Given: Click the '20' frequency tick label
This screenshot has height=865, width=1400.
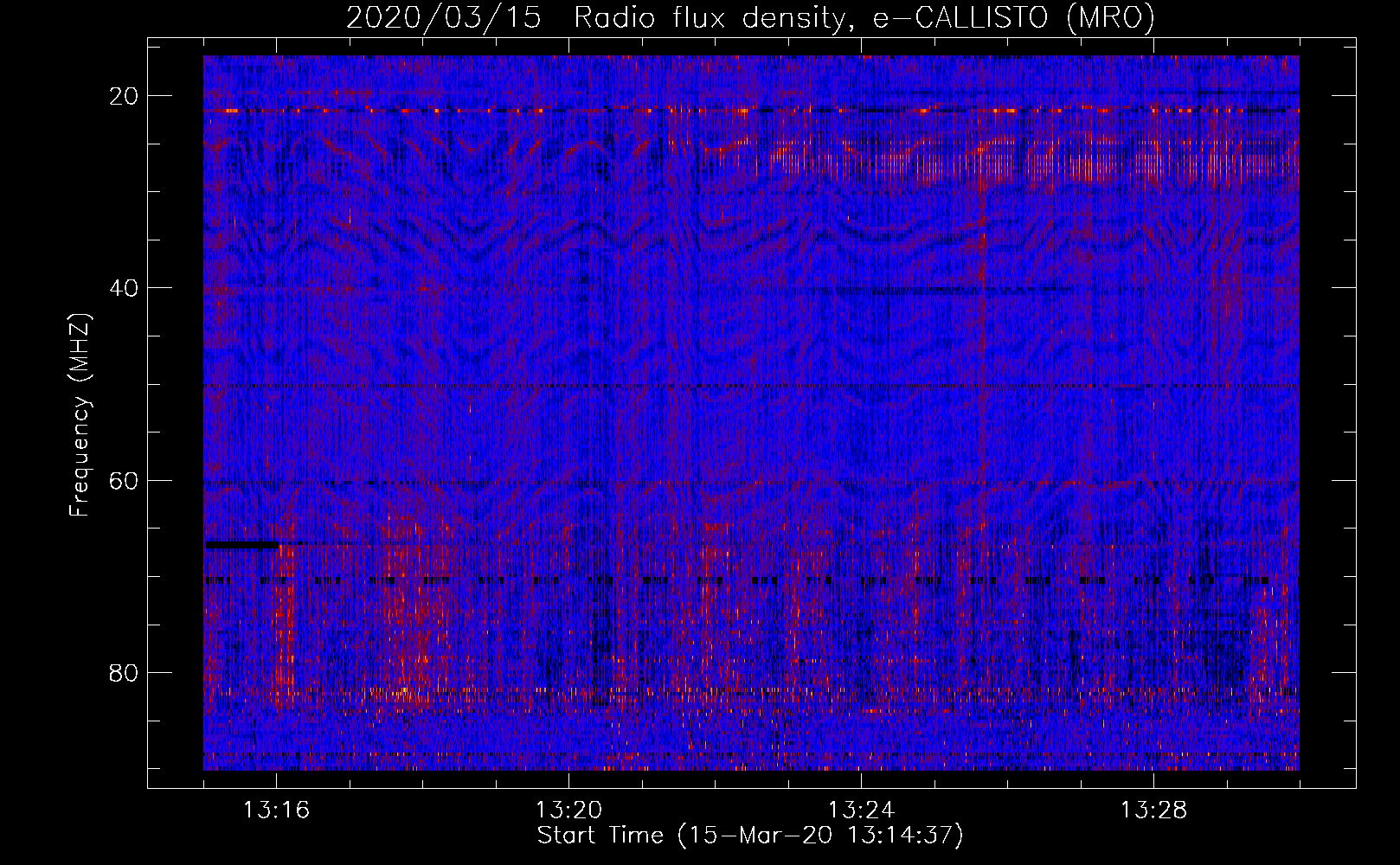Looking at the screenshot, I should click(x=124, y=96).
